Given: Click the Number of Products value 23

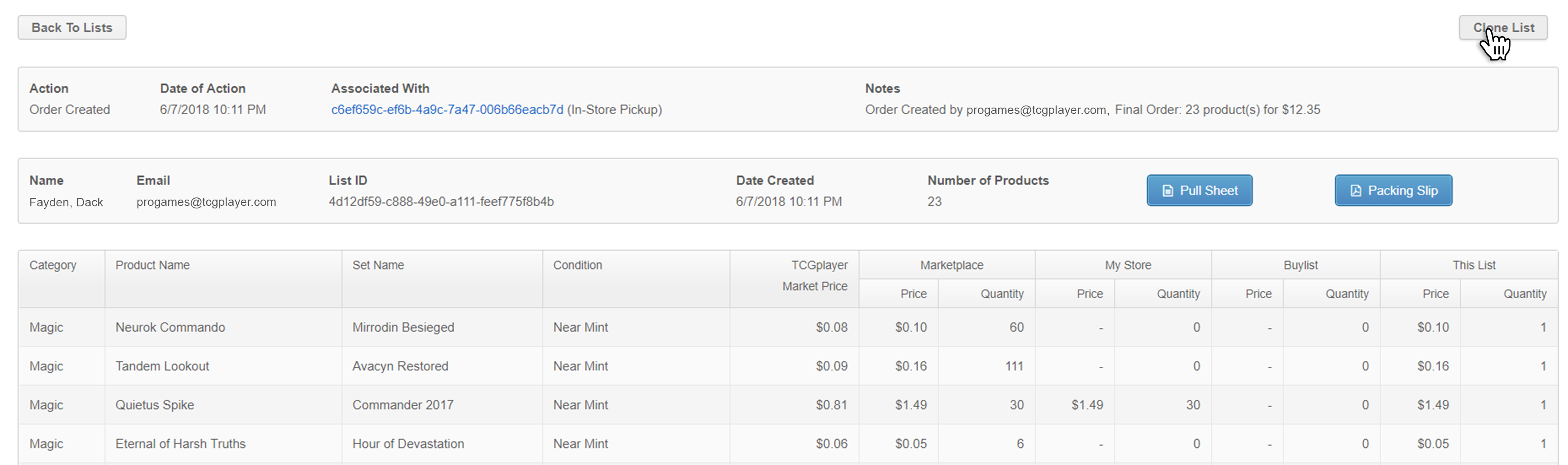Looking at the screenshot, I should 935,201.
